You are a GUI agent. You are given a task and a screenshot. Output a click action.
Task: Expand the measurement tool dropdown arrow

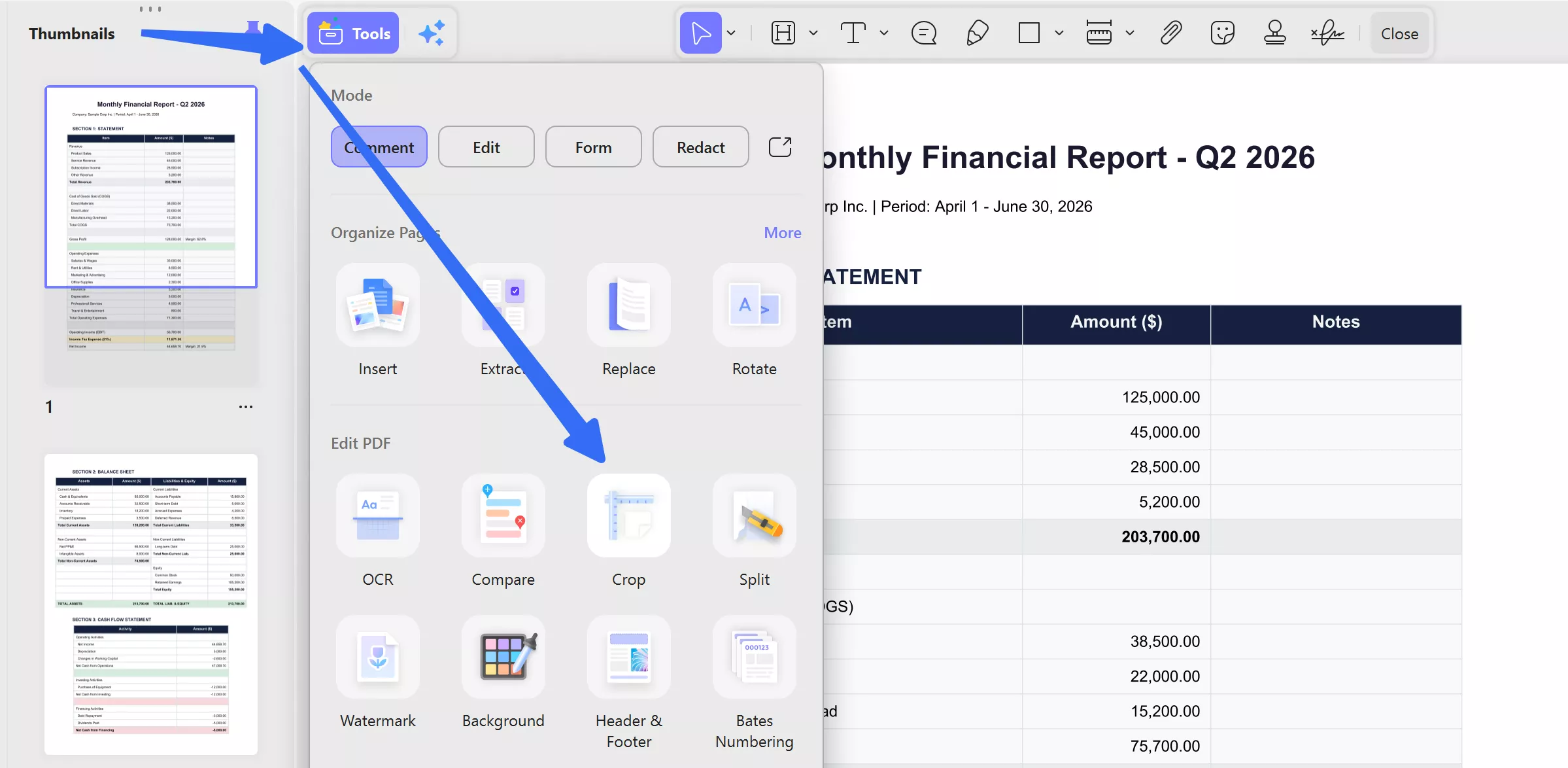(x=1130, y=33)
